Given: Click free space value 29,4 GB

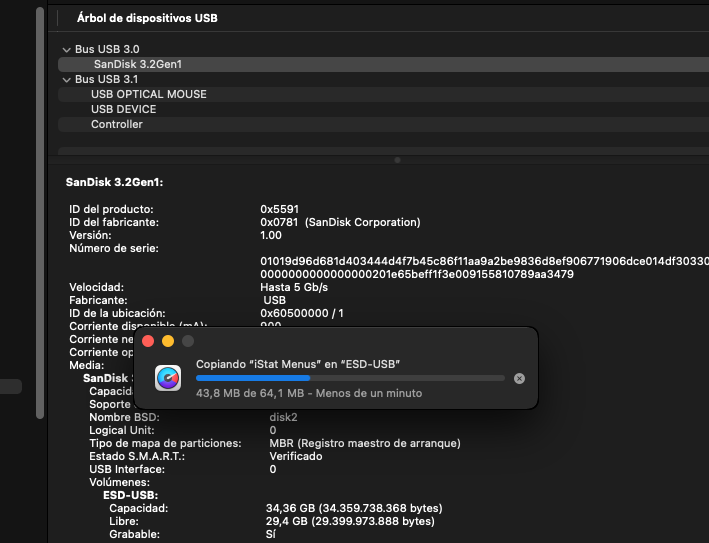Looking at the screenshot, I should pos(350,522).
